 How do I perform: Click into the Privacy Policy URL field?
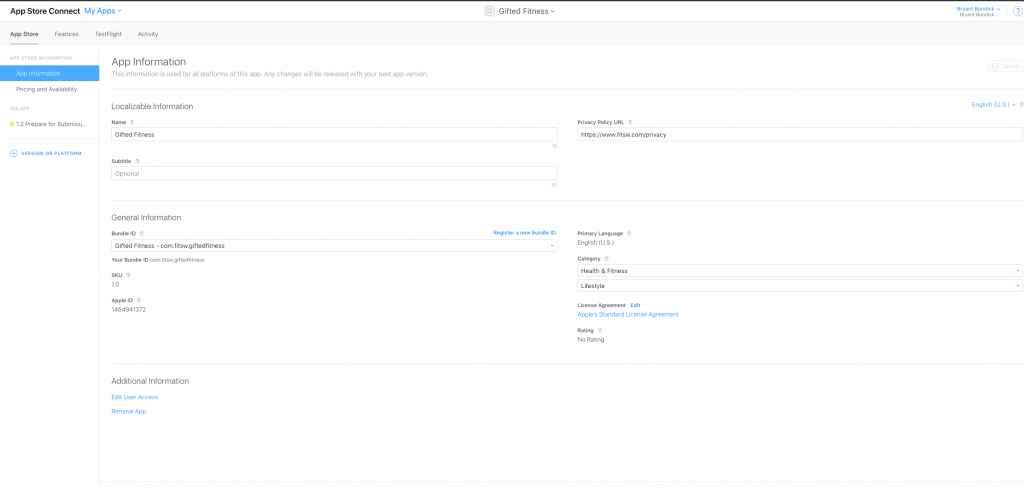pyautogui.click(x=800, y=134)
